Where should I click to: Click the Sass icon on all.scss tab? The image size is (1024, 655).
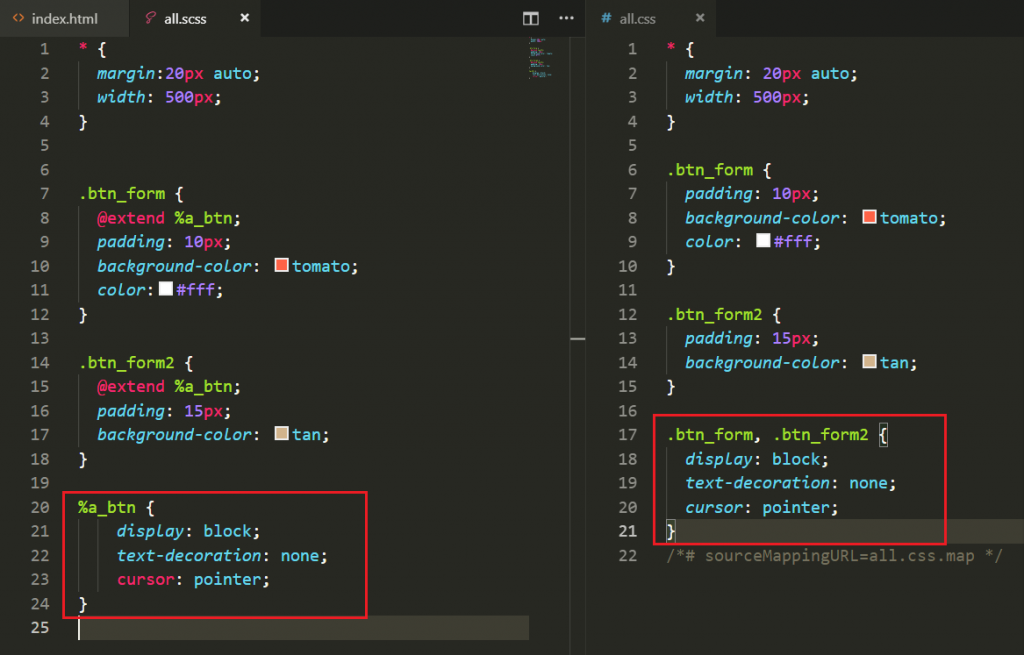(x=150, y=18)
